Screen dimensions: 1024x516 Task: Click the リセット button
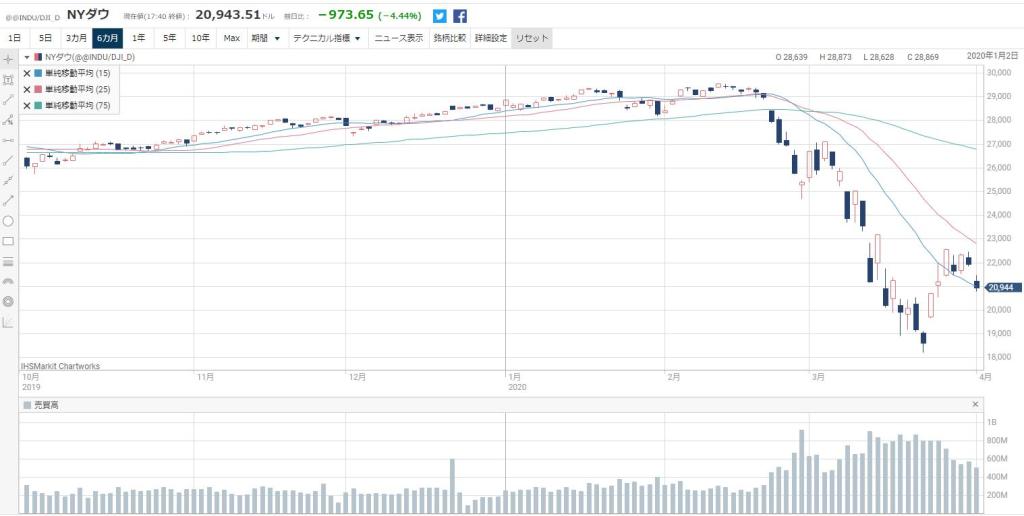point(531,38)
